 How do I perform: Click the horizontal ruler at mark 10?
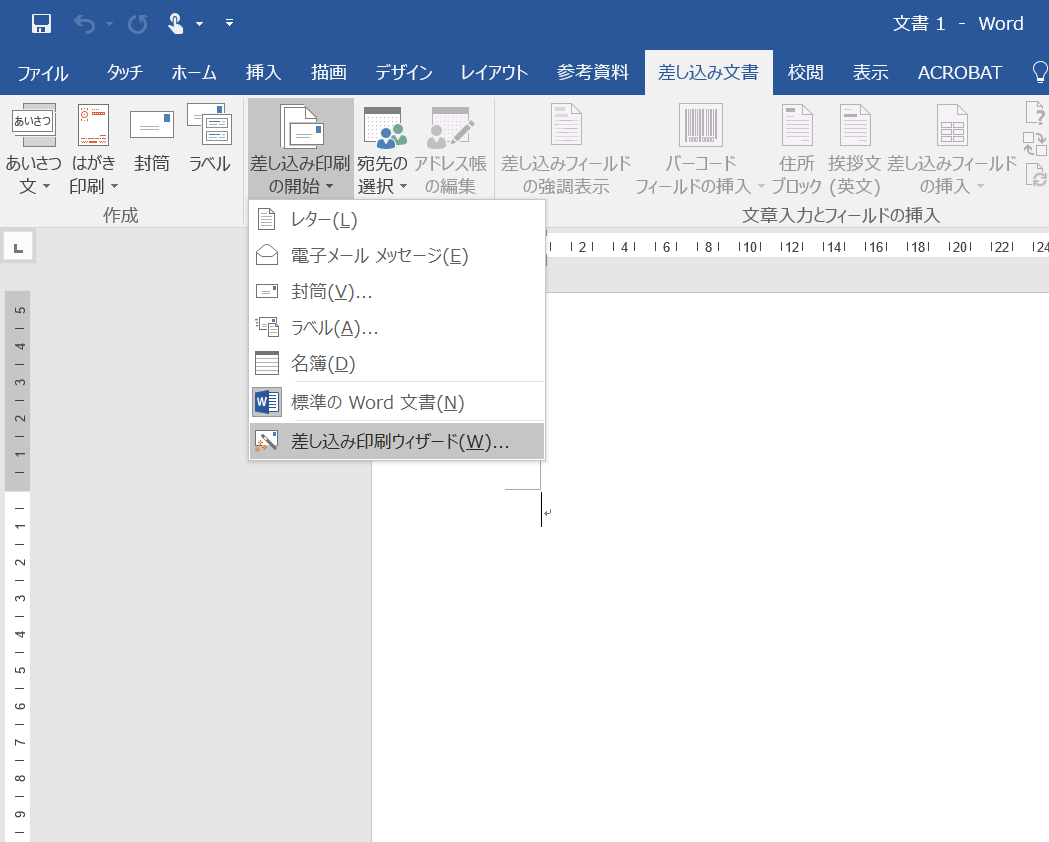click(750, 247)
